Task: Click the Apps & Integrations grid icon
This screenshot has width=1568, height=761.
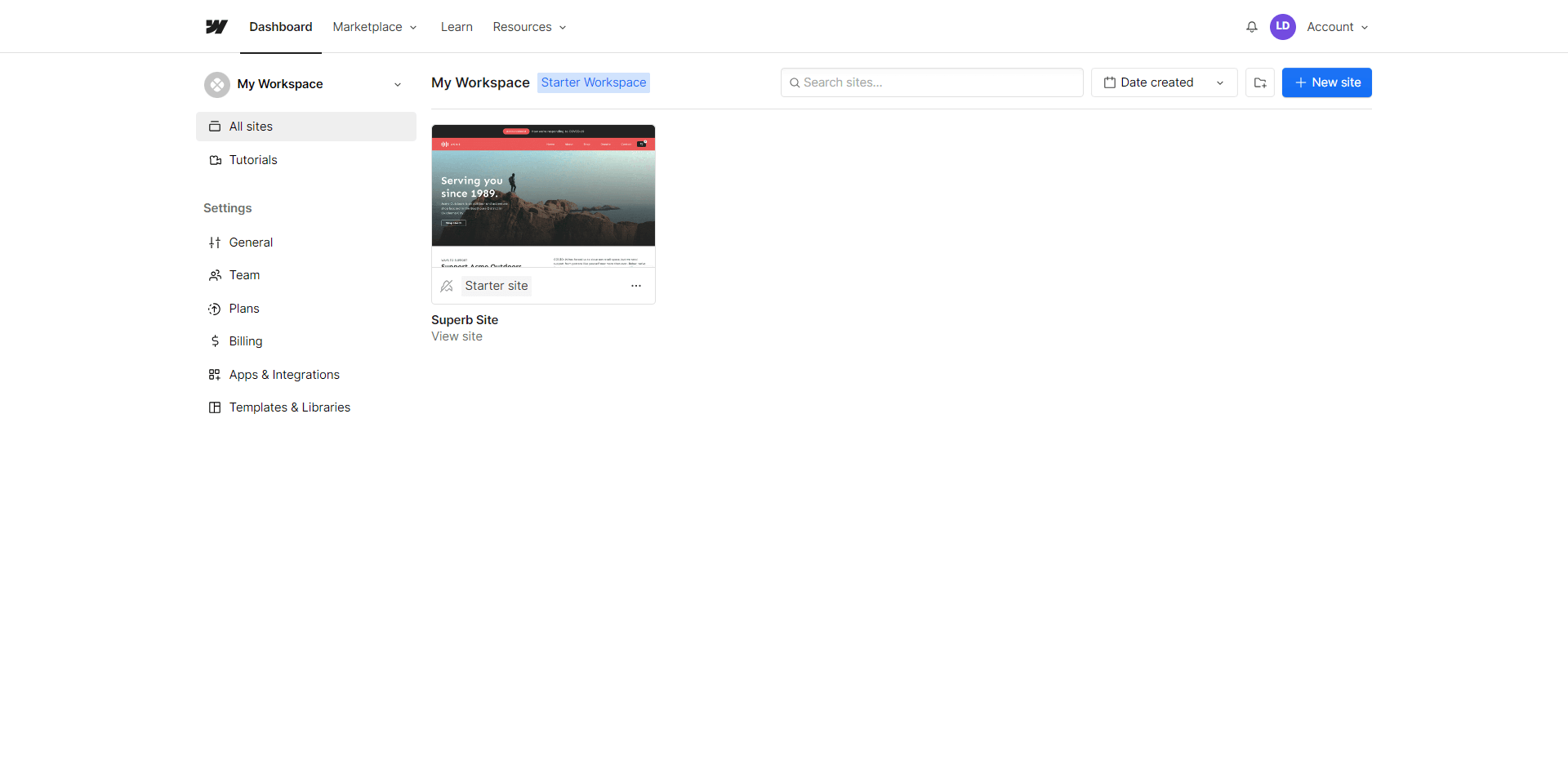Action: pos(215,375)
